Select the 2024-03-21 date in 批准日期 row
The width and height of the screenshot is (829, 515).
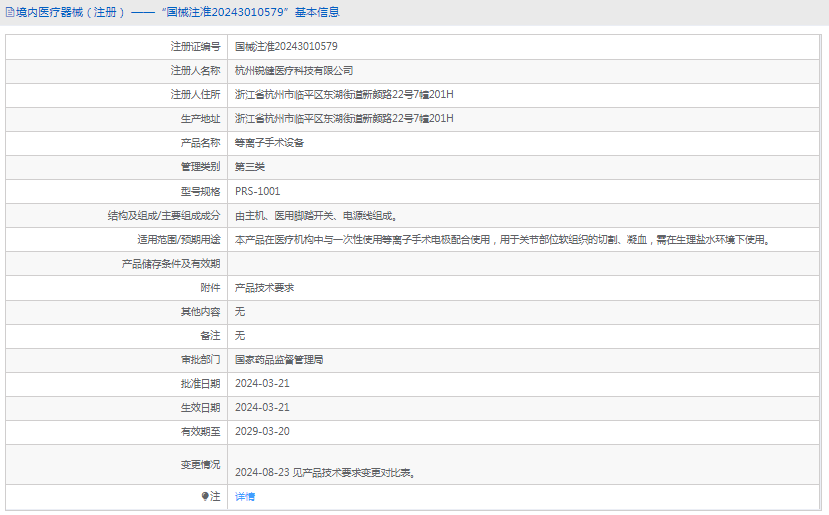click(x=262, y=384)
